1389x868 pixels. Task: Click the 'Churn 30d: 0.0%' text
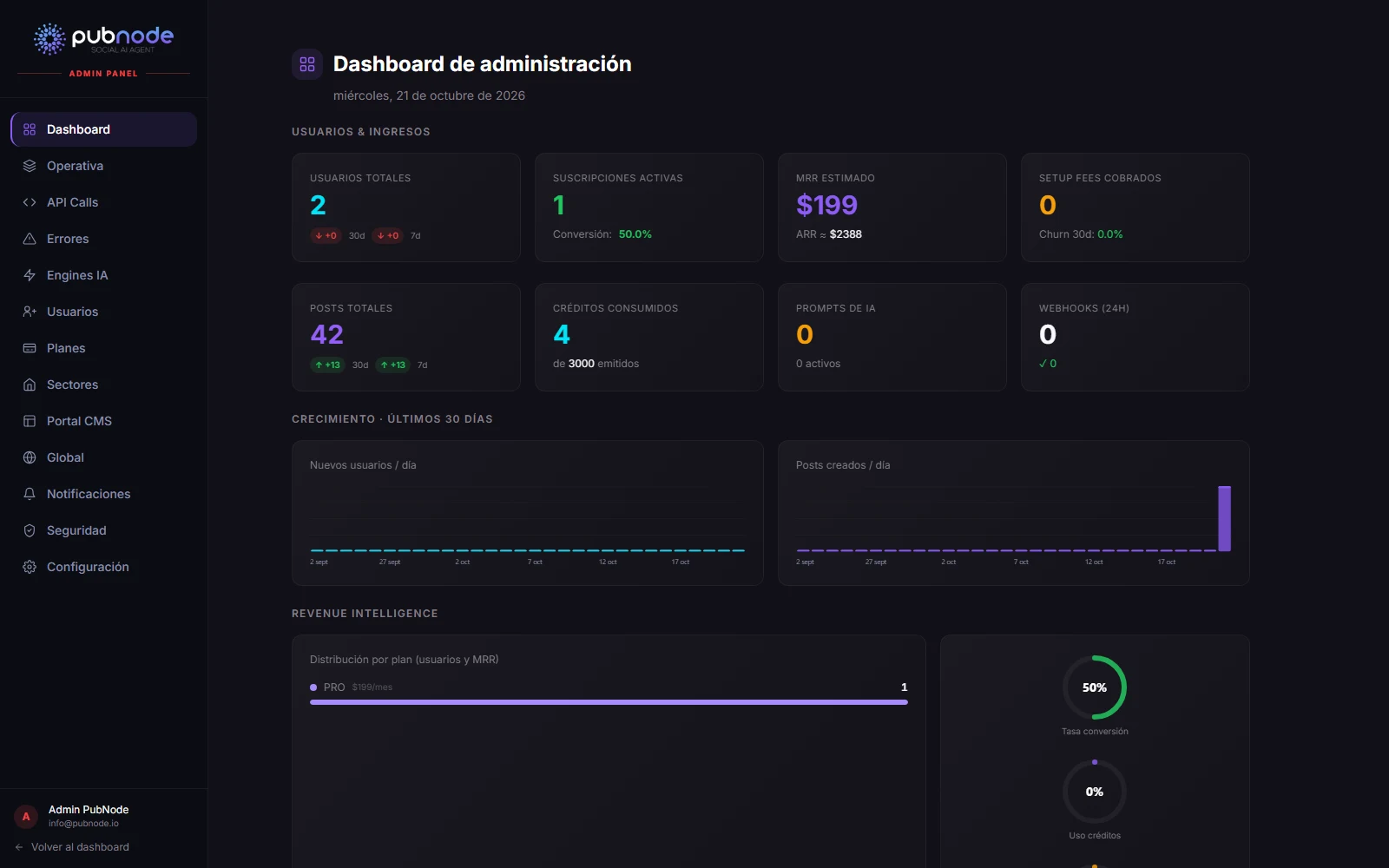(1081, 234)
